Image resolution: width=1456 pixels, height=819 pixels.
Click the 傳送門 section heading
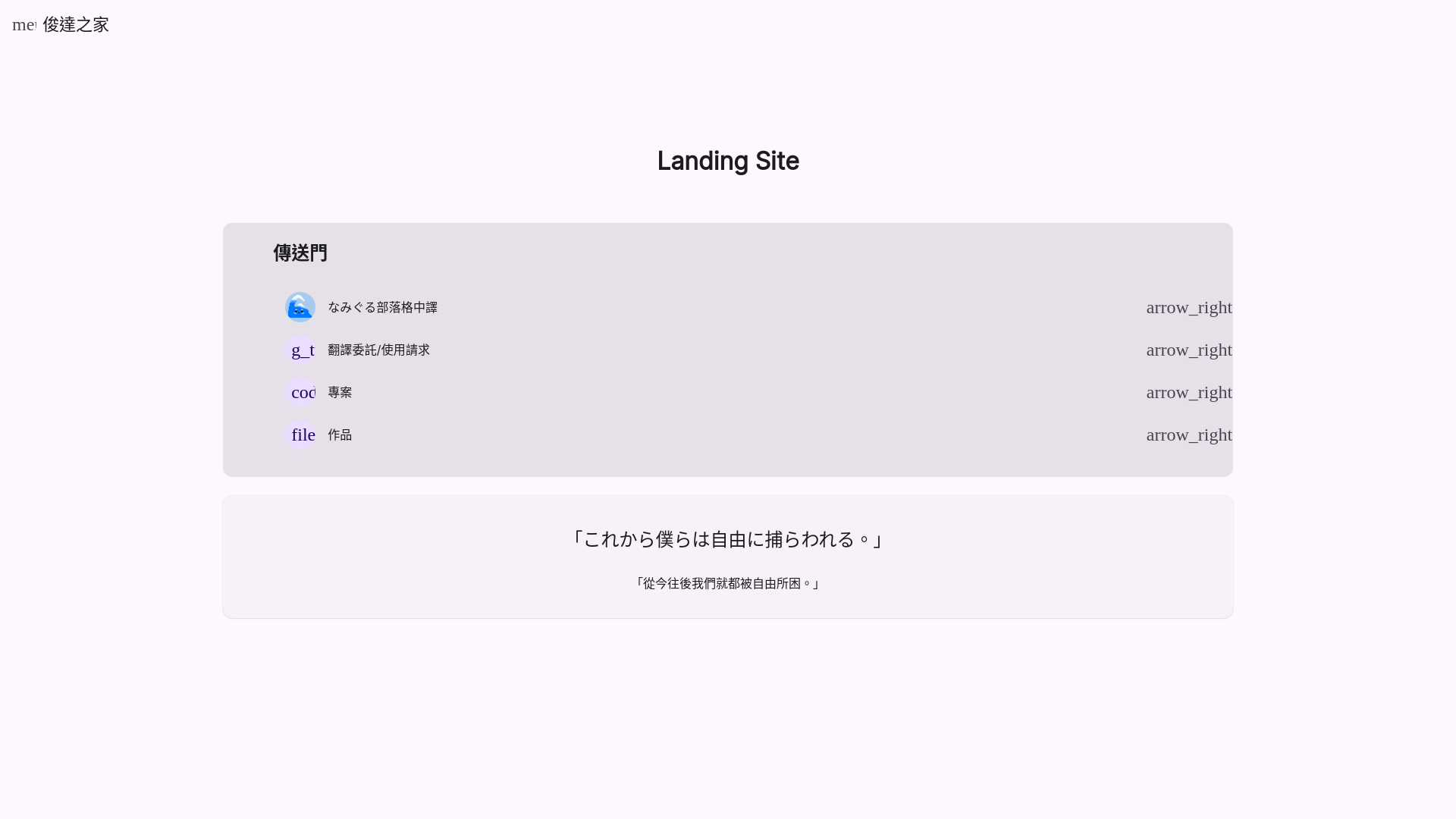300,253
